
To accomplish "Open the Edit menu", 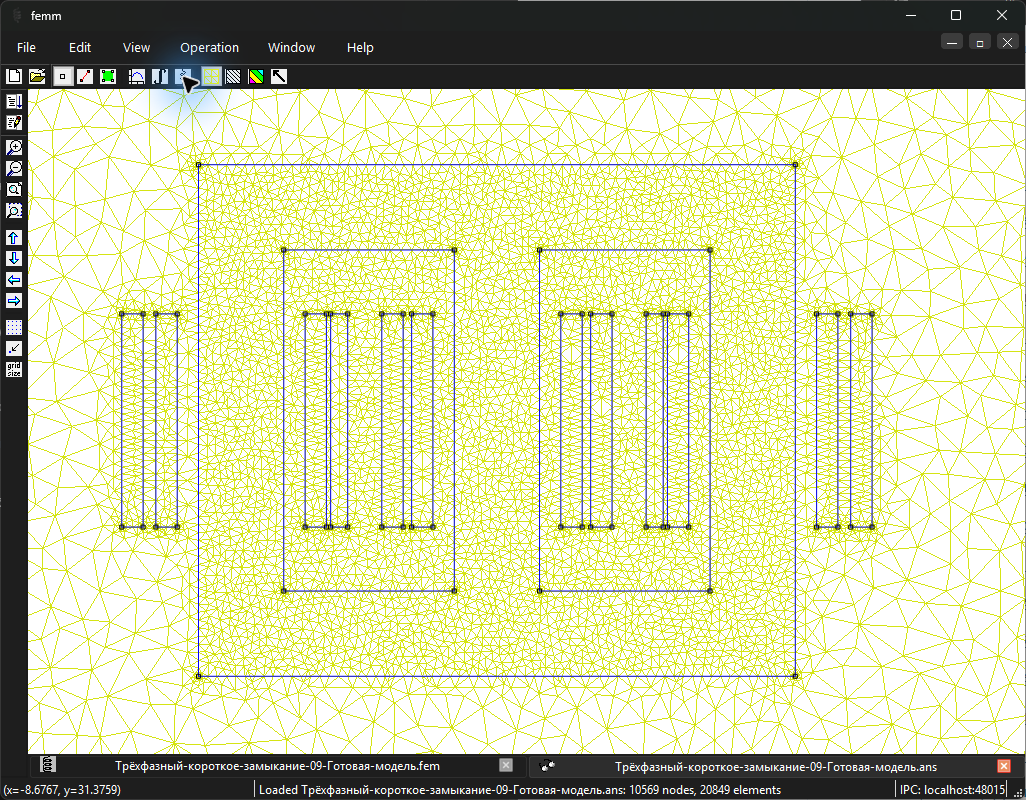I will pos(80,48).
